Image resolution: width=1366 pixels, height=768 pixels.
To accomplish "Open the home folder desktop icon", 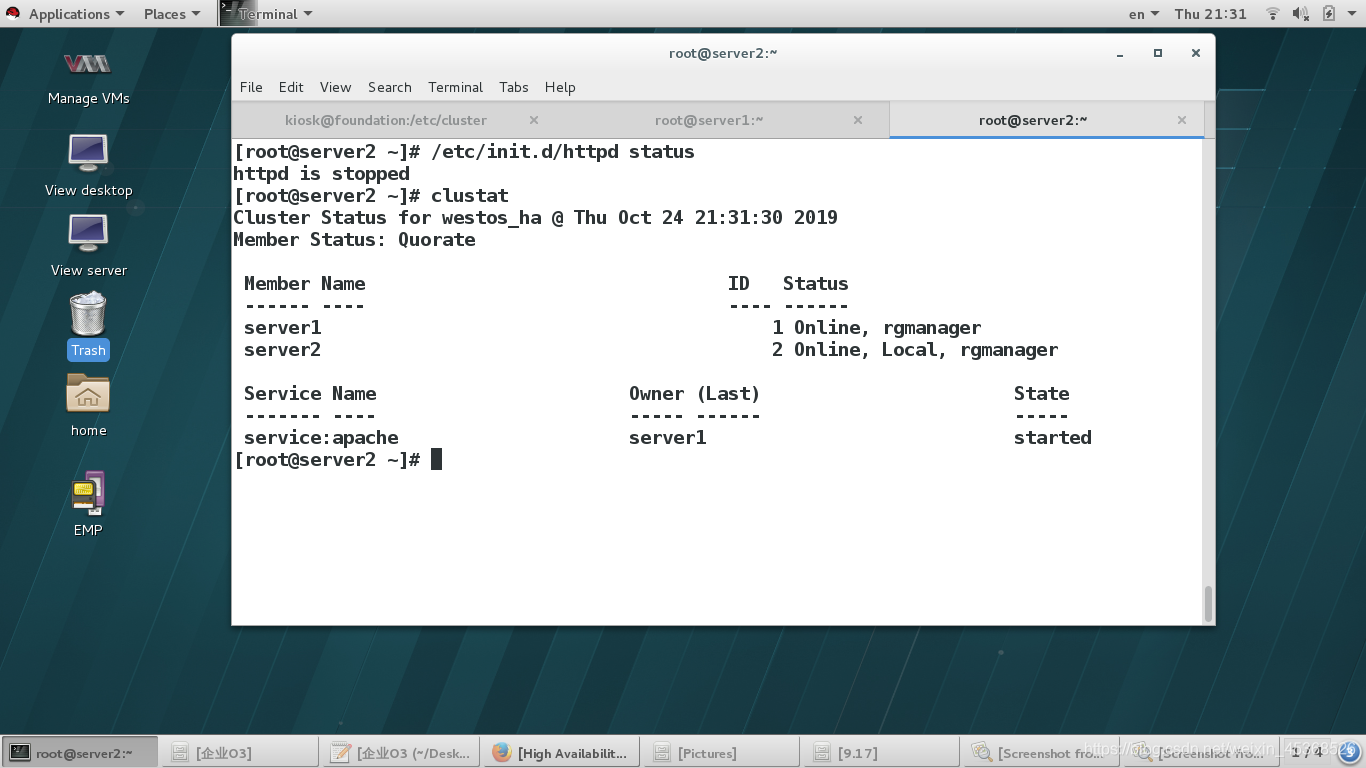I will pyautogui.click(x=88, y=406).
